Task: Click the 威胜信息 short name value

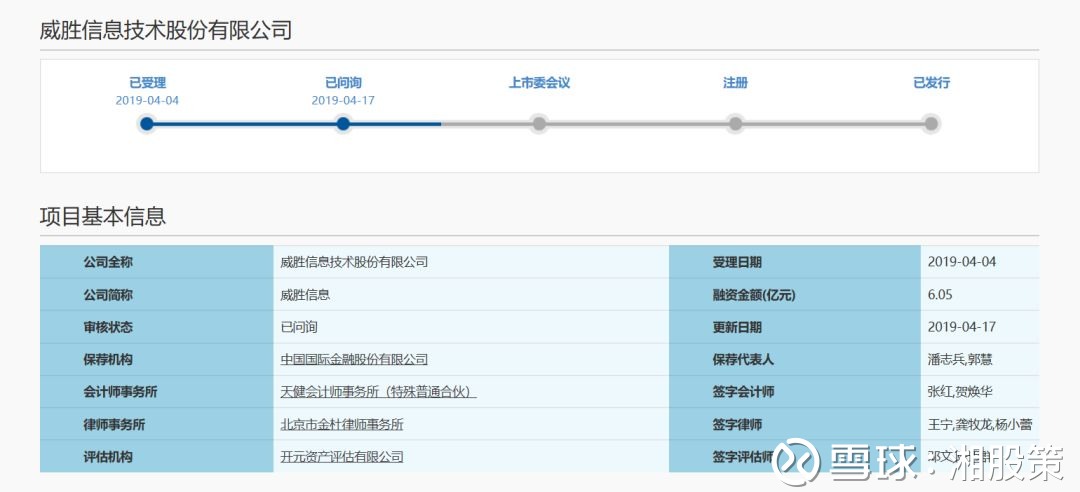Action: (x=305, y=295)
